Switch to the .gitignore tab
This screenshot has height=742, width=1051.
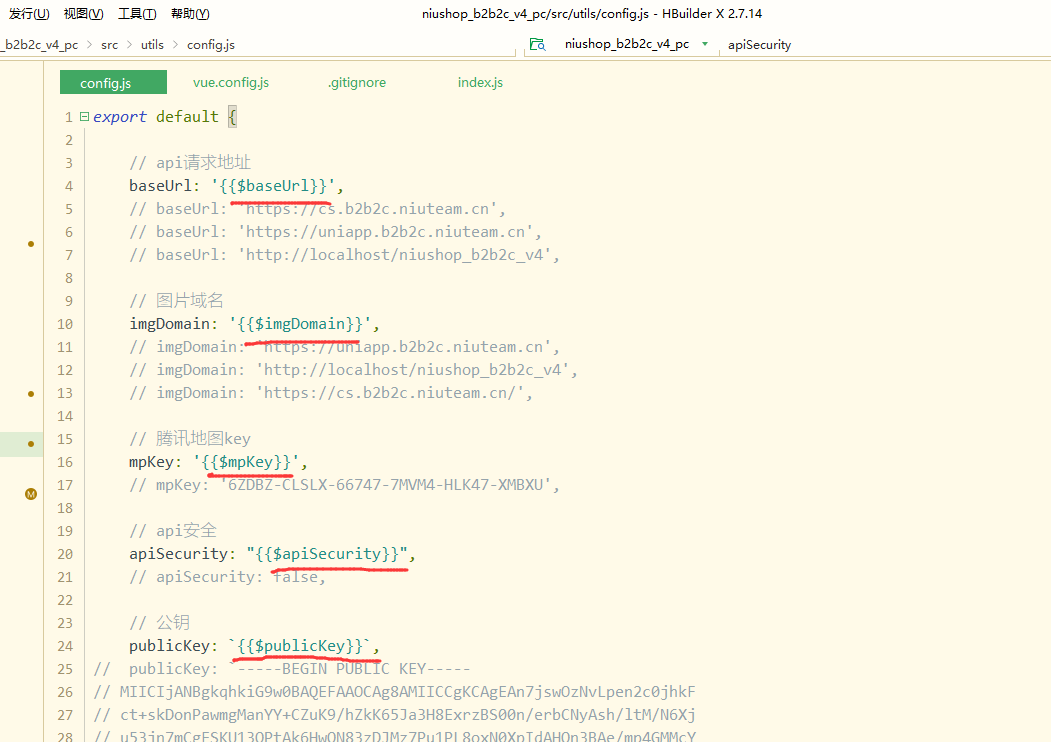coord(356,82)
